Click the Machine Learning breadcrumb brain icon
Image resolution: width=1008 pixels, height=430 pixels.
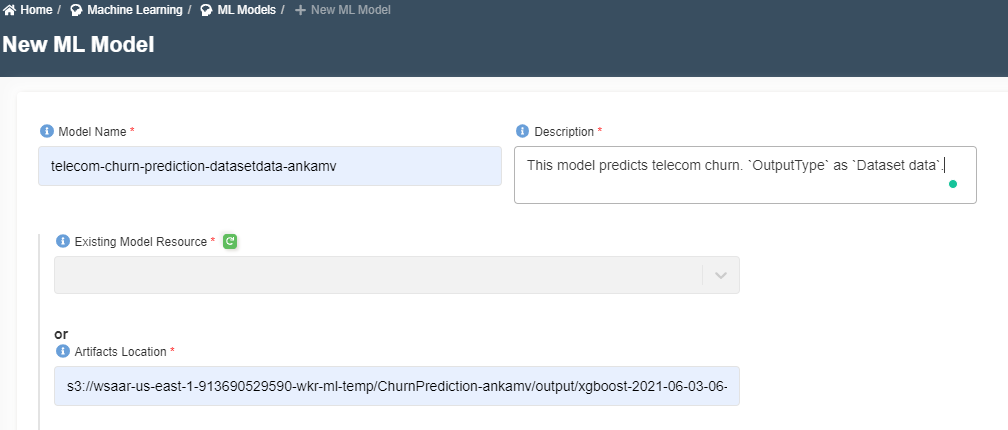click(x=76, y=11)
